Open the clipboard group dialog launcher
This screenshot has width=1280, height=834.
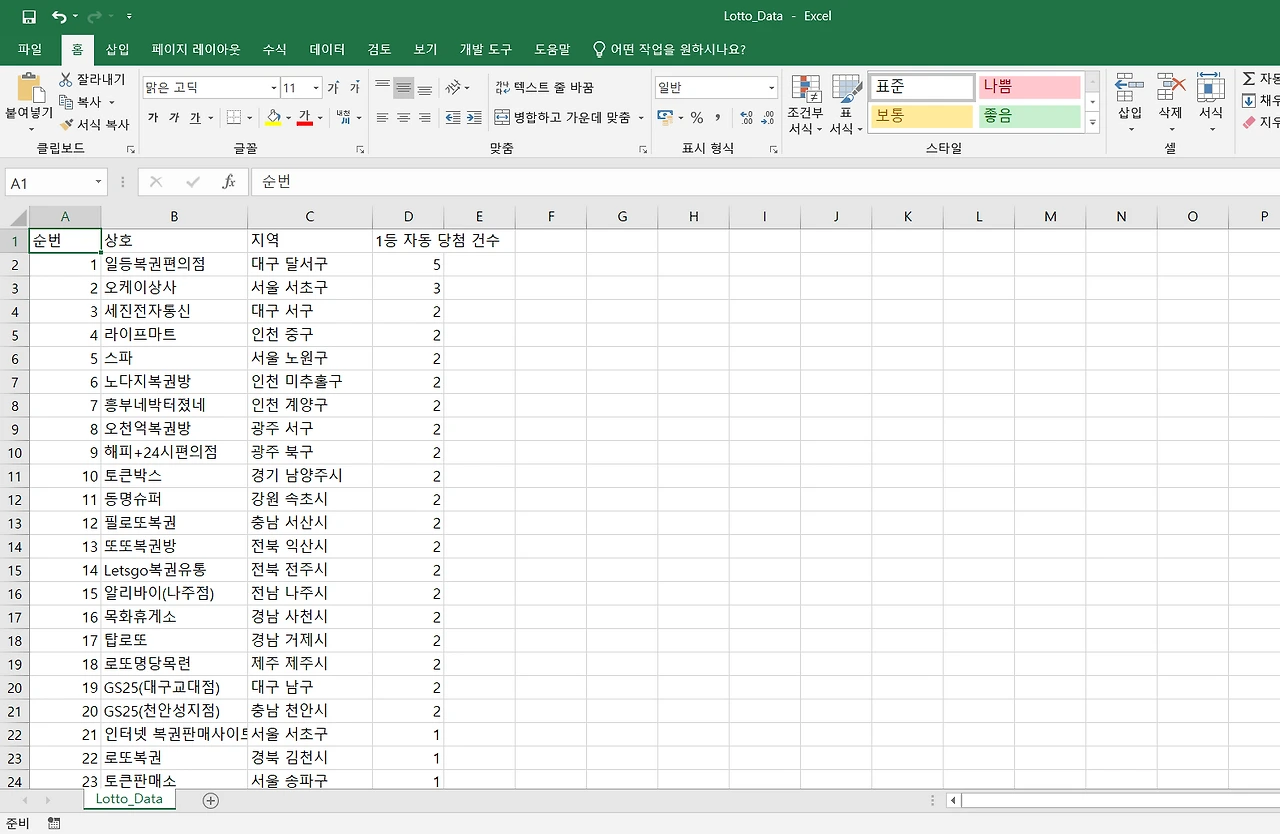(131, 149)
